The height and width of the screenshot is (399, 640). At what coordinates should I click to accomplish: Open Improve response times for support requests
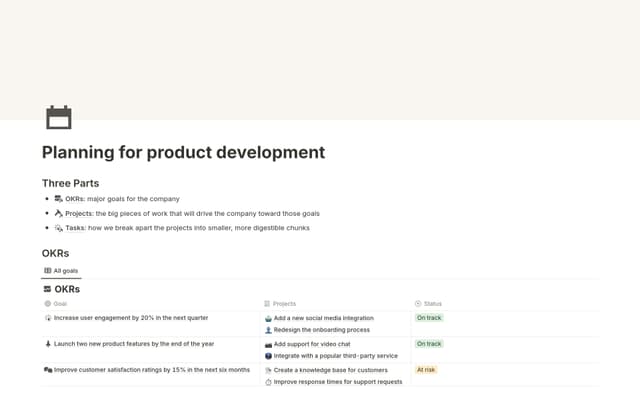tap(338, 382)
